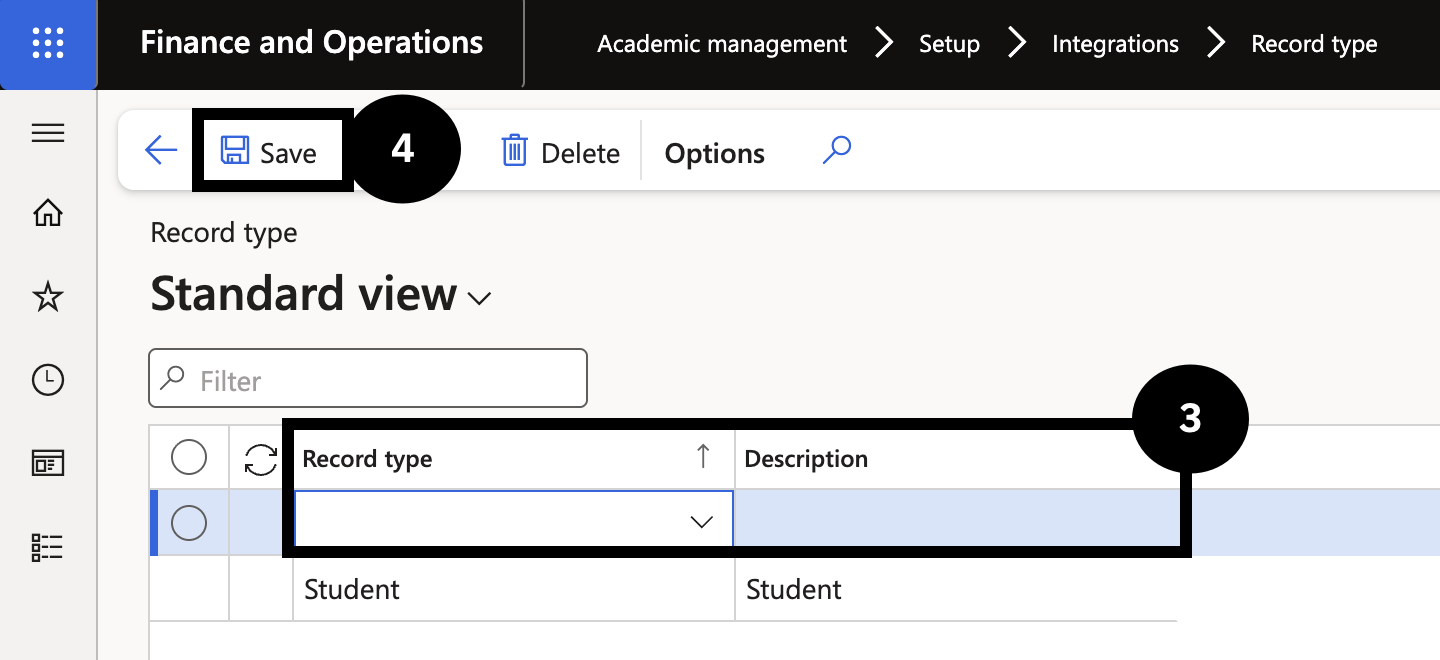Click the refresh icon in the grid header
The width and height of the screenshot is (1440, 660).
[261, 459]
